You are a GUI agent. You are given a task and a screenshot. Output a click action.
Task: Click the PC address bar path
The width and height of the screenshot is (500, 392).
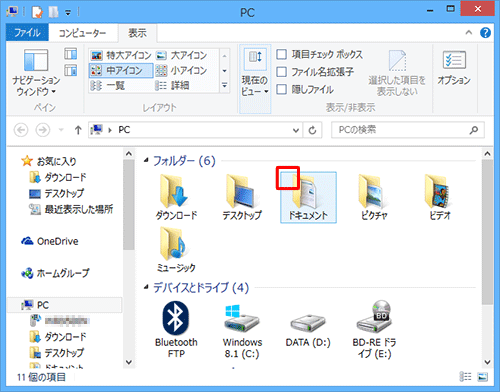124,130
